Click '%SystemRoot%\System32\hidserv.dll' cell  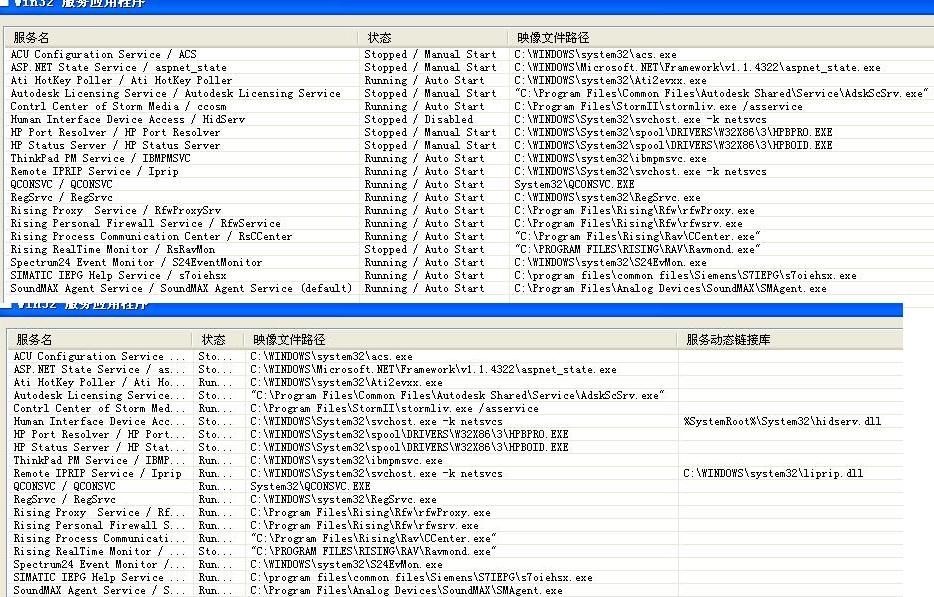coord(782,421)
